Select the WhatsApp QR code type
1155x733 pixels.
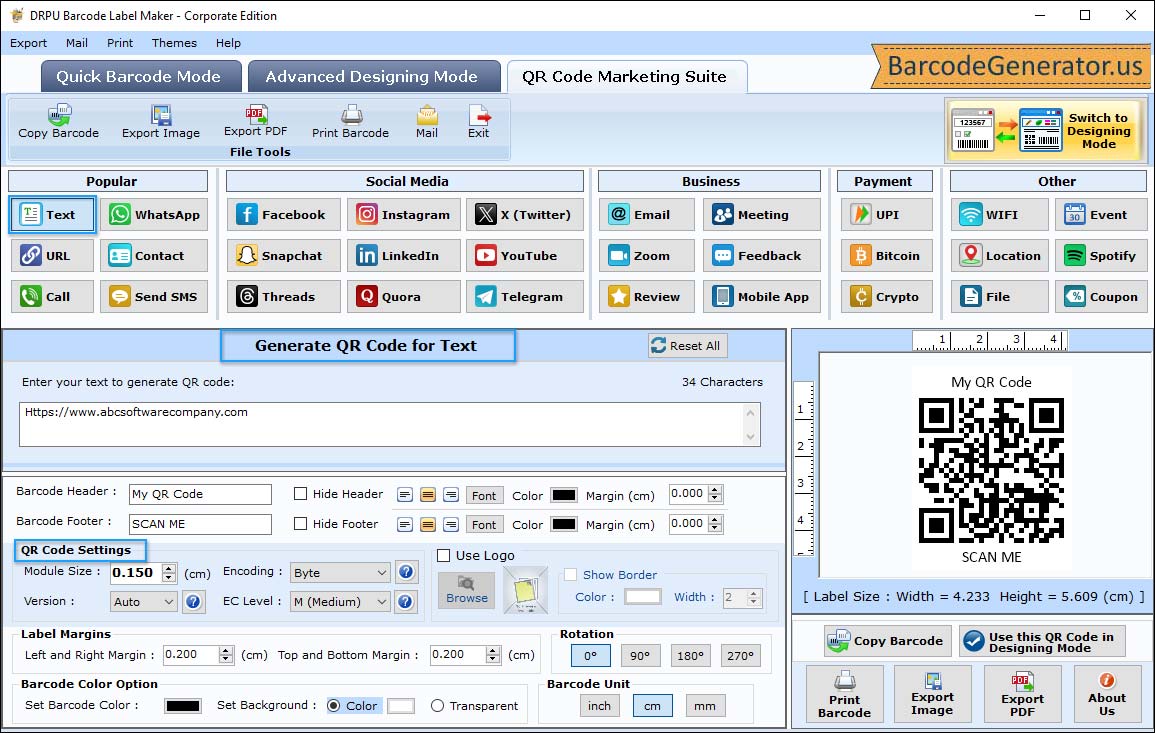[154, 214]
